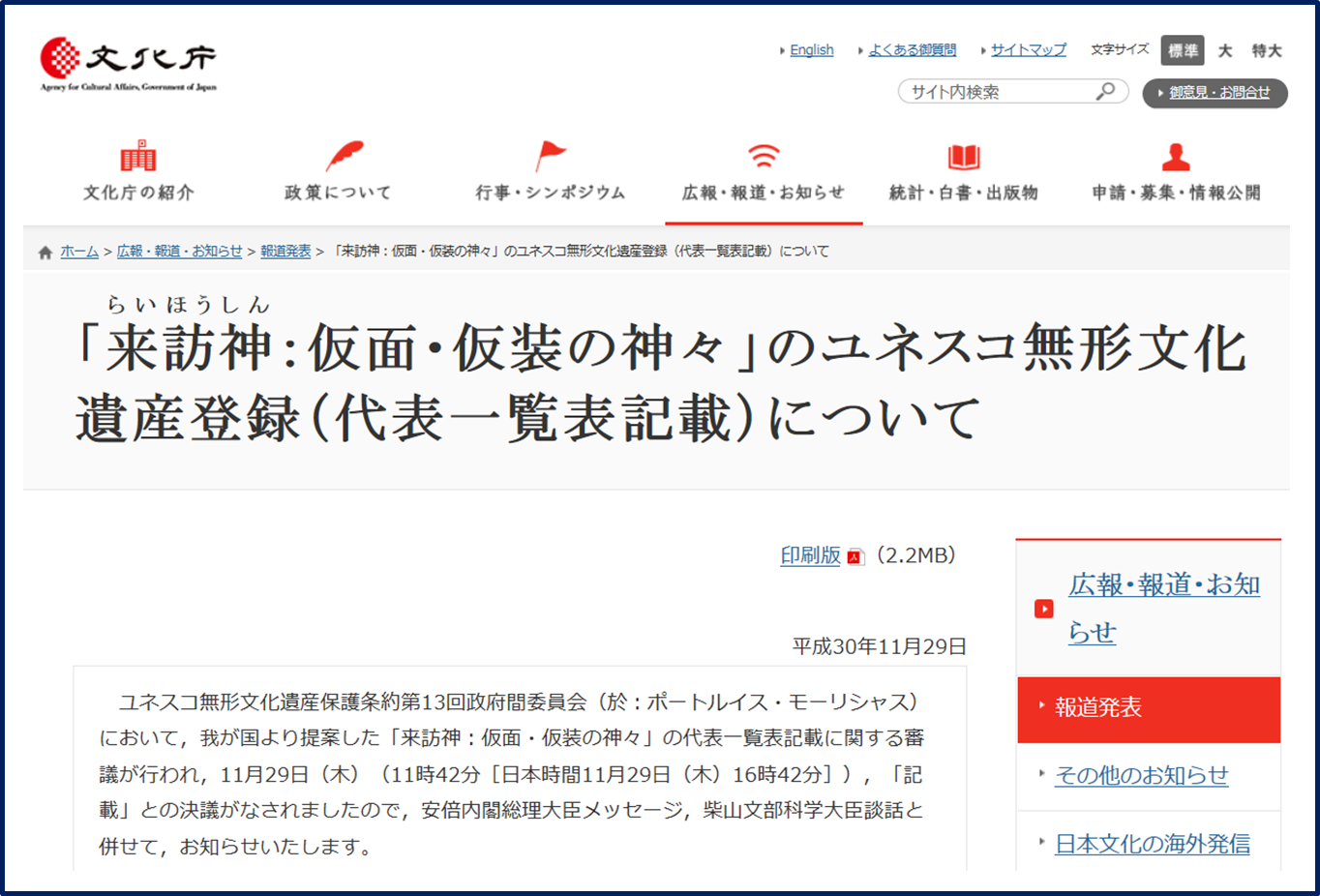Viewport: 1320px width, 896px height.
Task: Open the PDF icon next to 印刷版
Action: [854, 556]
